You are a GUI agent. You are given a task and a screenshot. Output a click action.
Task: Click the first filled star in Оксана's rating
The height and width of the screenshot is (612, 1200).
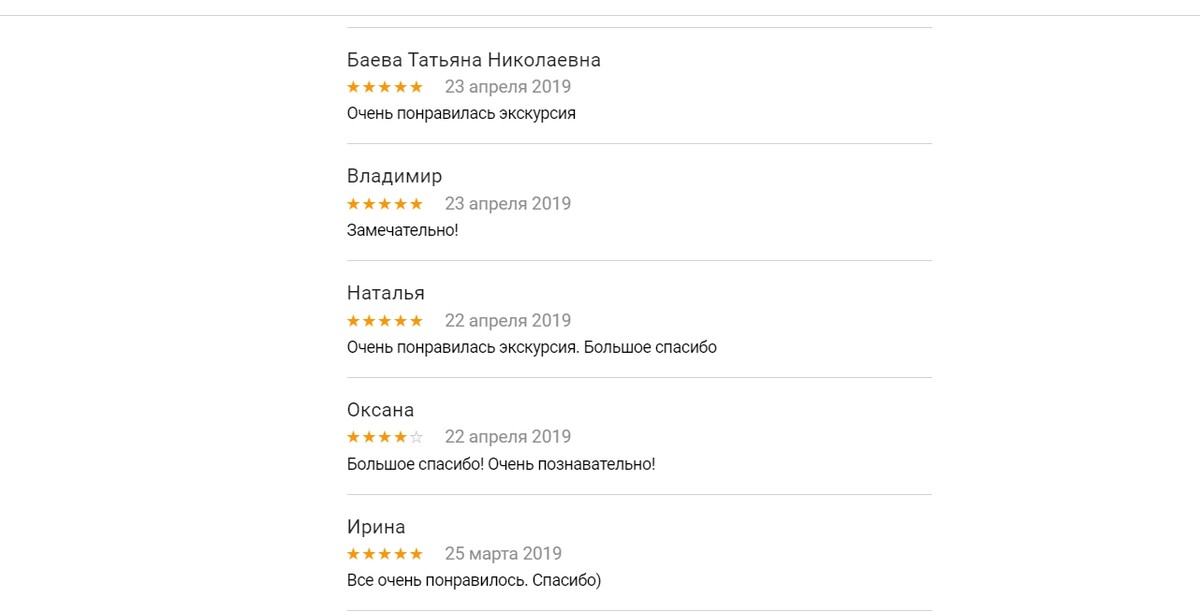pyautogui.click(x=353, y=437)
